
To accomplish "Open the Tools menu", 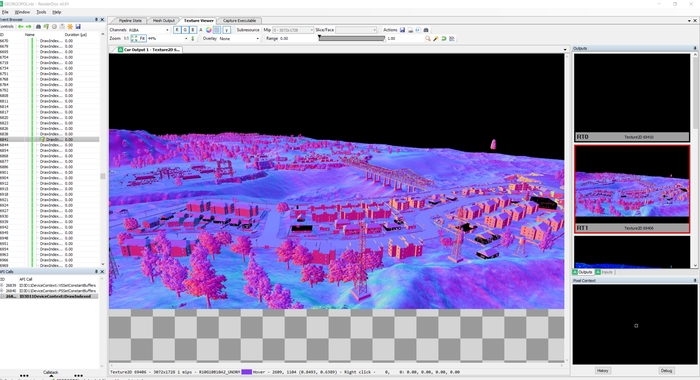I will pos(41,12).
